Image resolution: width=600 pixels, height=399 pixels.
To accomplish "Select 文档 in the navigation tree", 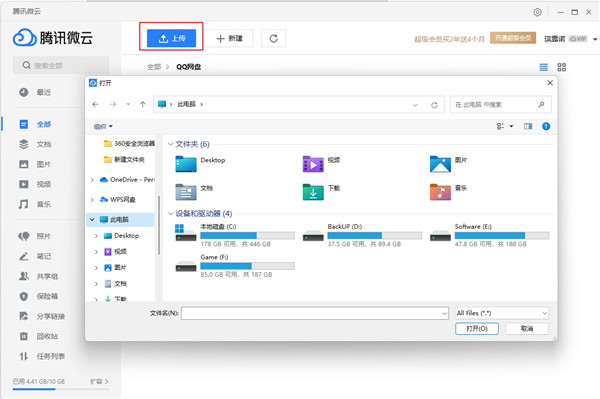I will click(115, 283).
